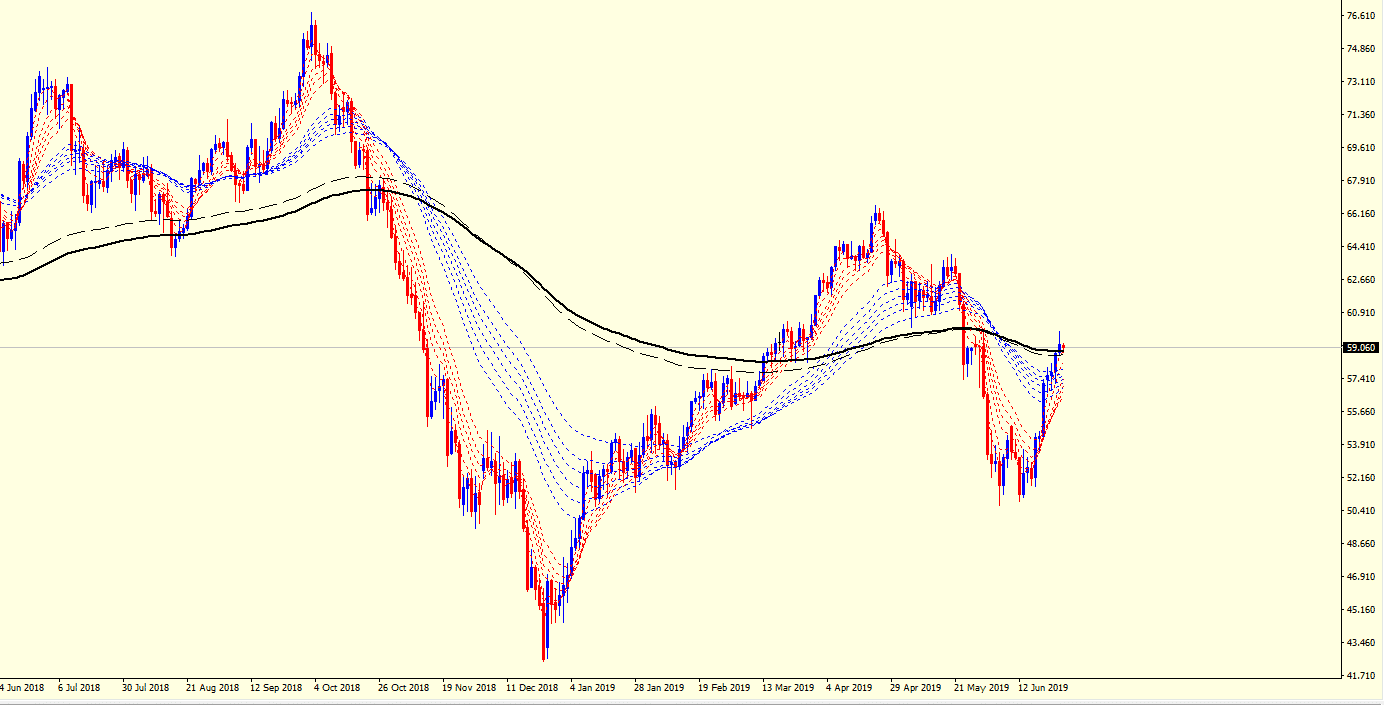The width and height of the screenshot is (1384, 705).
Task: Click the 21 May 2019 date label
Action: click(x=981, y=688)
